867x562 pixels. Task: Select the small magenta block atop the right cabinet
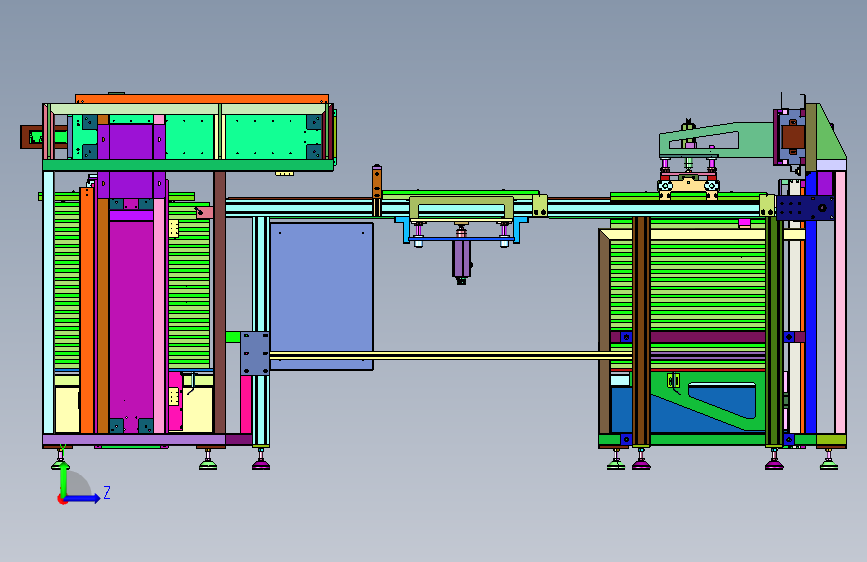coord(744,222)
